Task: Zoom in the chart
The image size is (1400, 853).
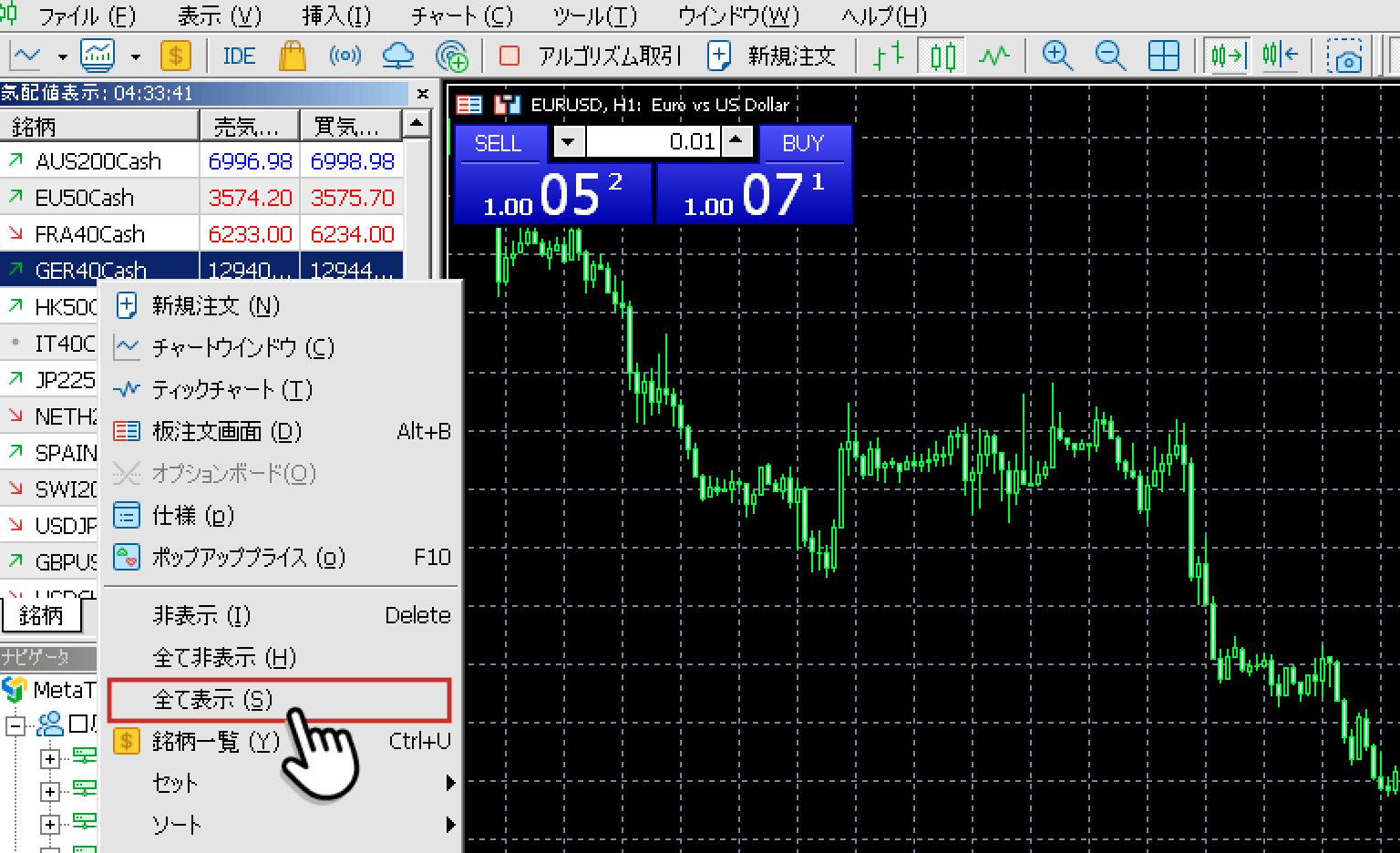Action: pos(1056,57)
